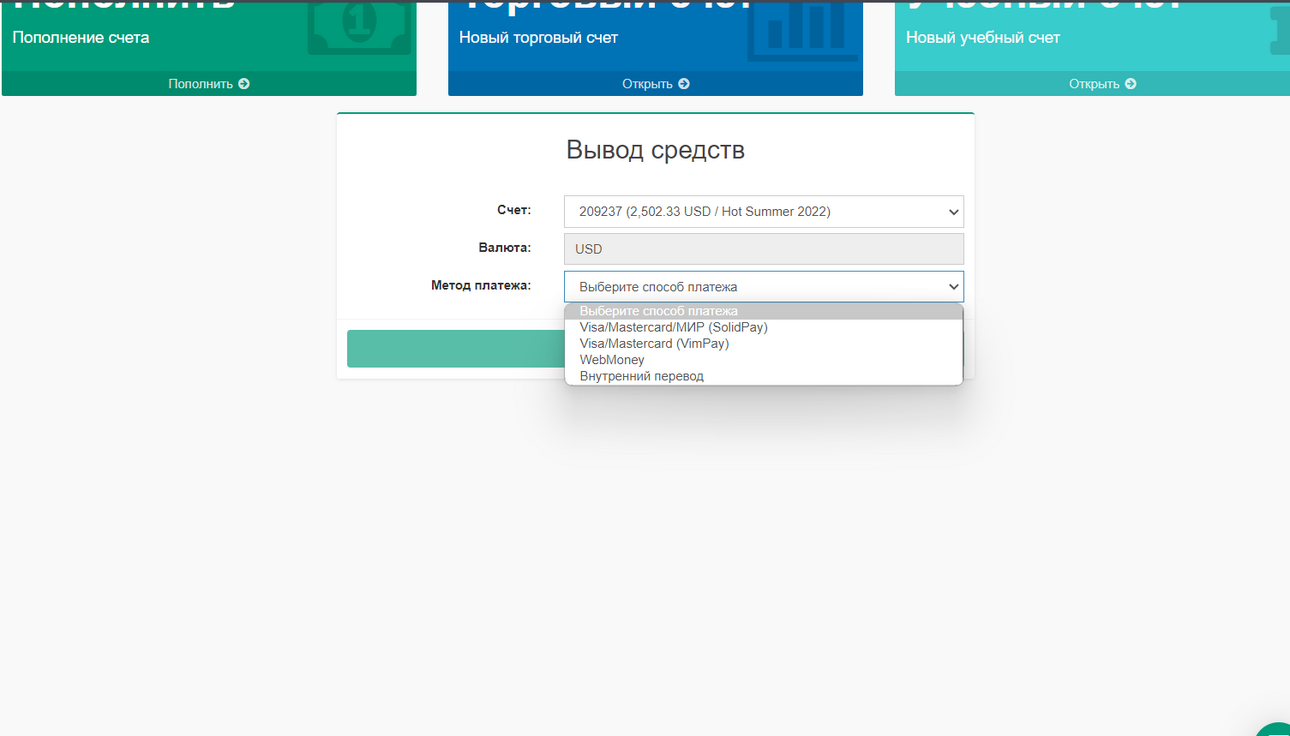The width and height of the screenshot is (1290, 736).
Task: Select Внутренний перевод option
Action: click(764, 376)
